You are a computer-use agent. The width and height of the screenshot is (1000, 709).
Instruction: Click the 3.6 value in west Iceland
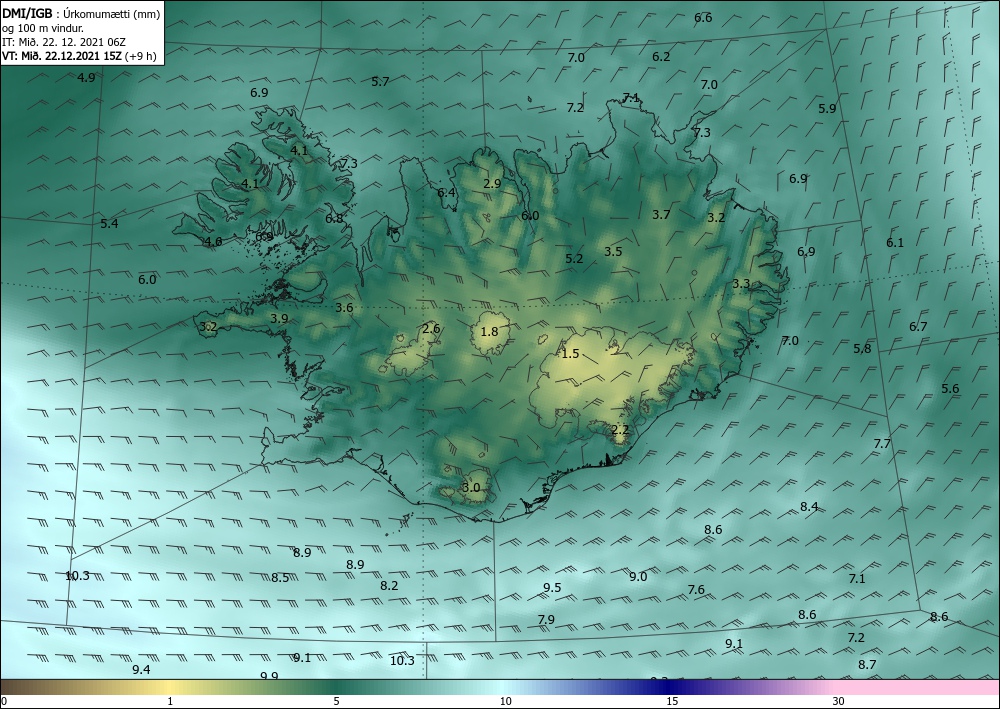click(344, 308)
